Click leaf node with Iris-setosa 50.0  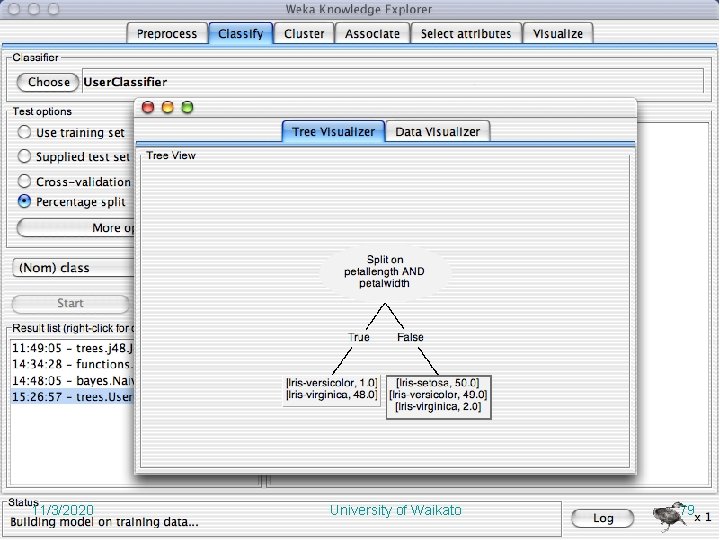click(x=439, y=397)
